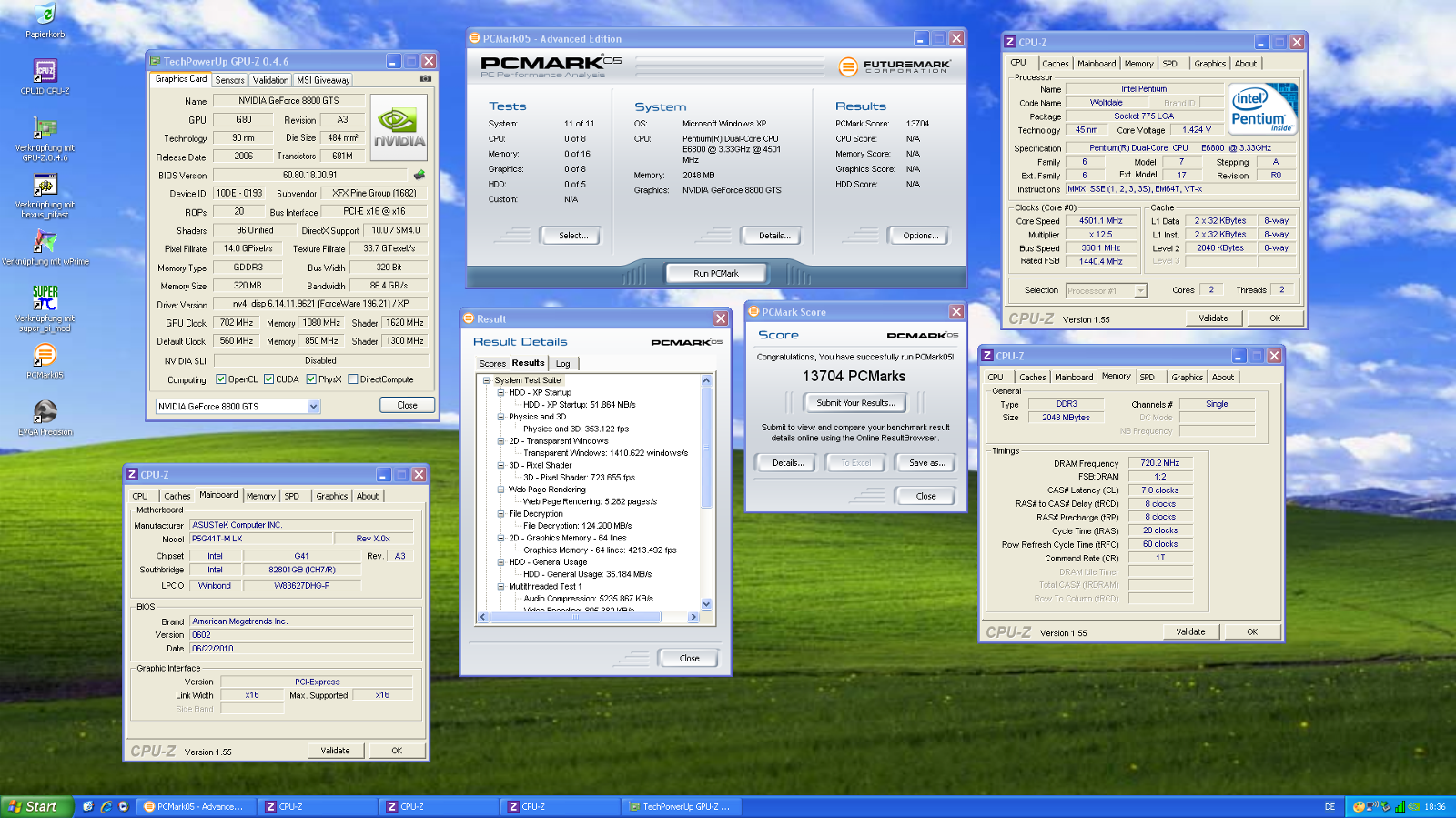Open the GPU selection dropdown in GPU-Z
This screenshot has height=818, width=1456.
click(x=313, y=407)
